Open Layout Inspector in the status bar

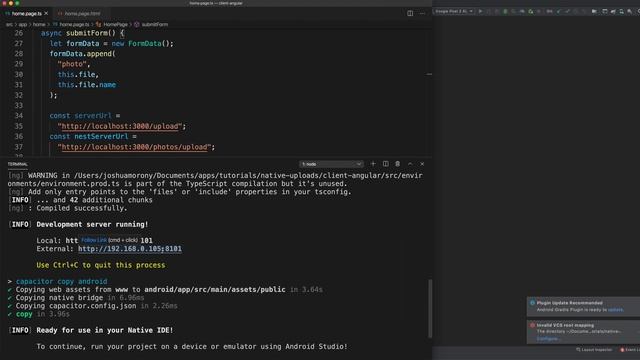click(x=594, y=350)
